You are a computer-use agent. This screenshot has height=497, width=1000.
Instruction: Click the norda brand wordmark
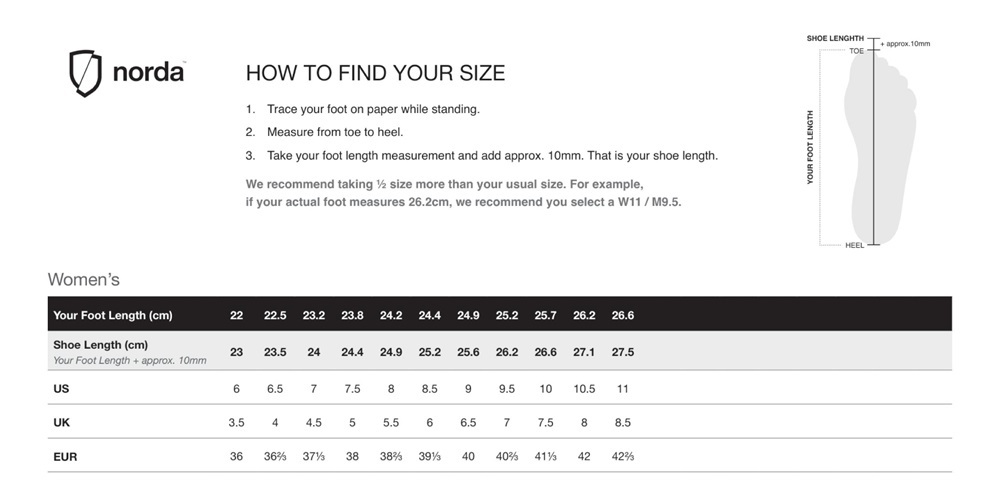point(149,74)
